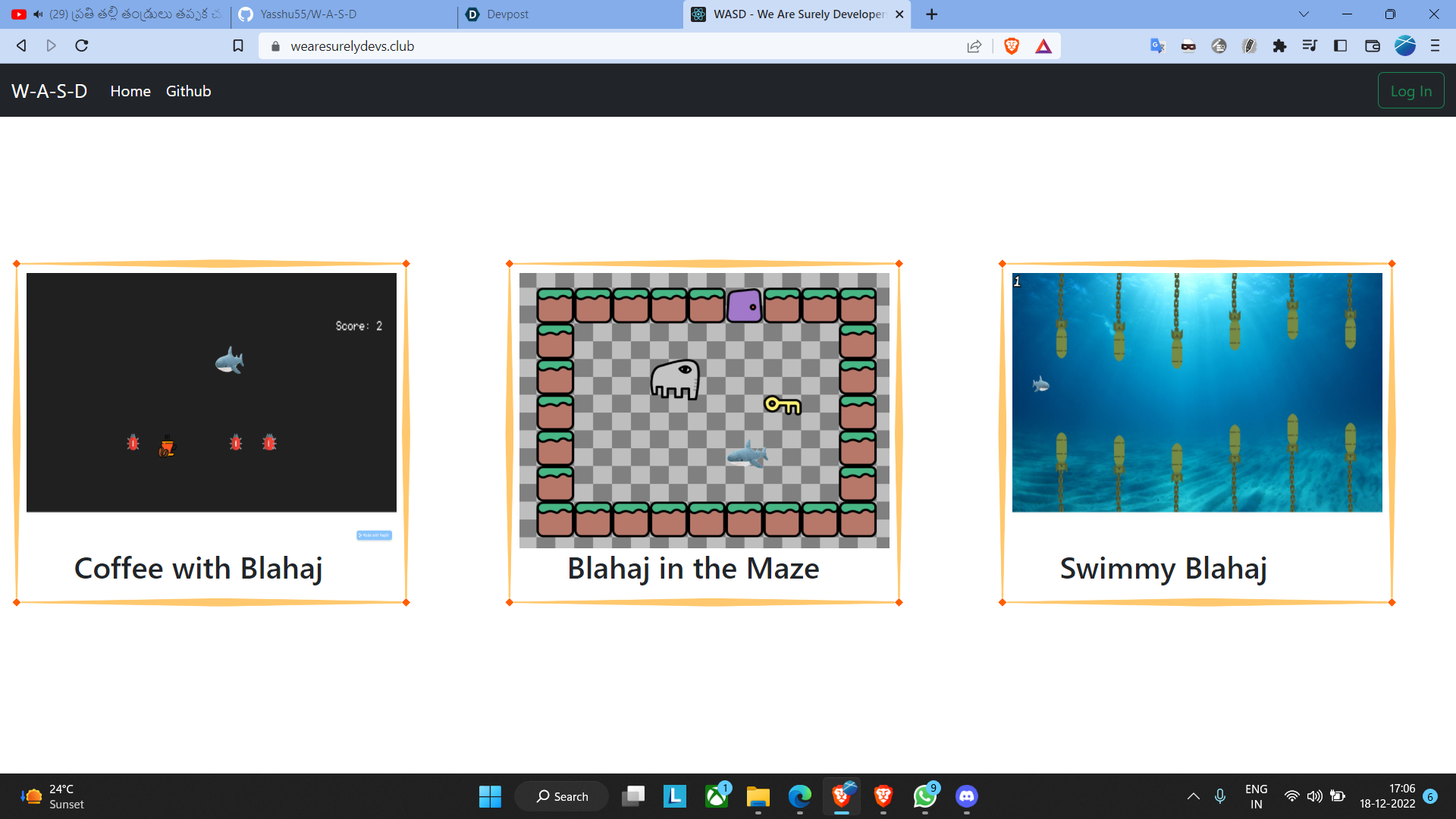Click the Brave Shields lion icon
Viewport: 1456px width, 819px height.
(x=1011, y=46)
